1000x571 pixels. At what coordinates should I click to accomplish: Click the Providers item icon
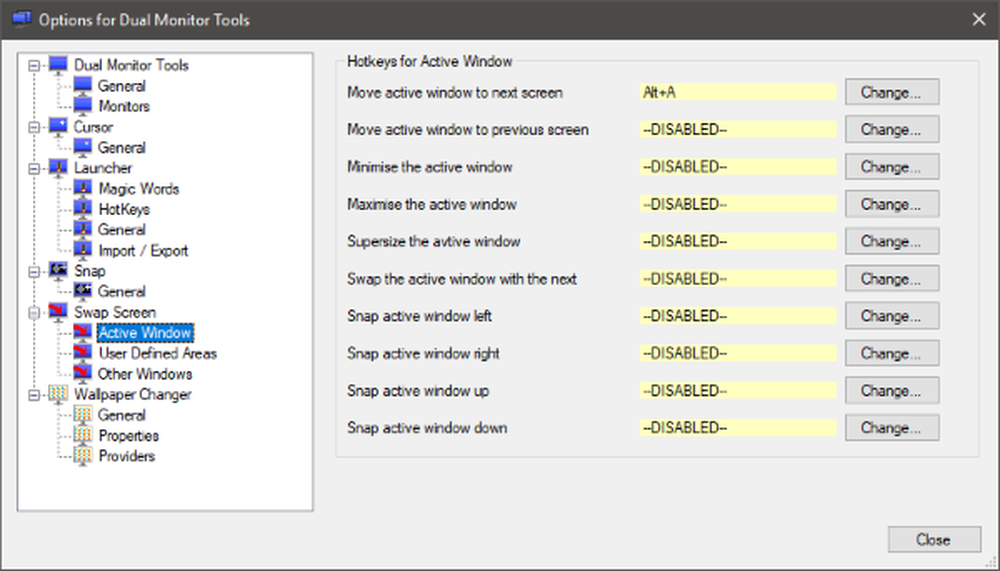(x=84, y=456)
